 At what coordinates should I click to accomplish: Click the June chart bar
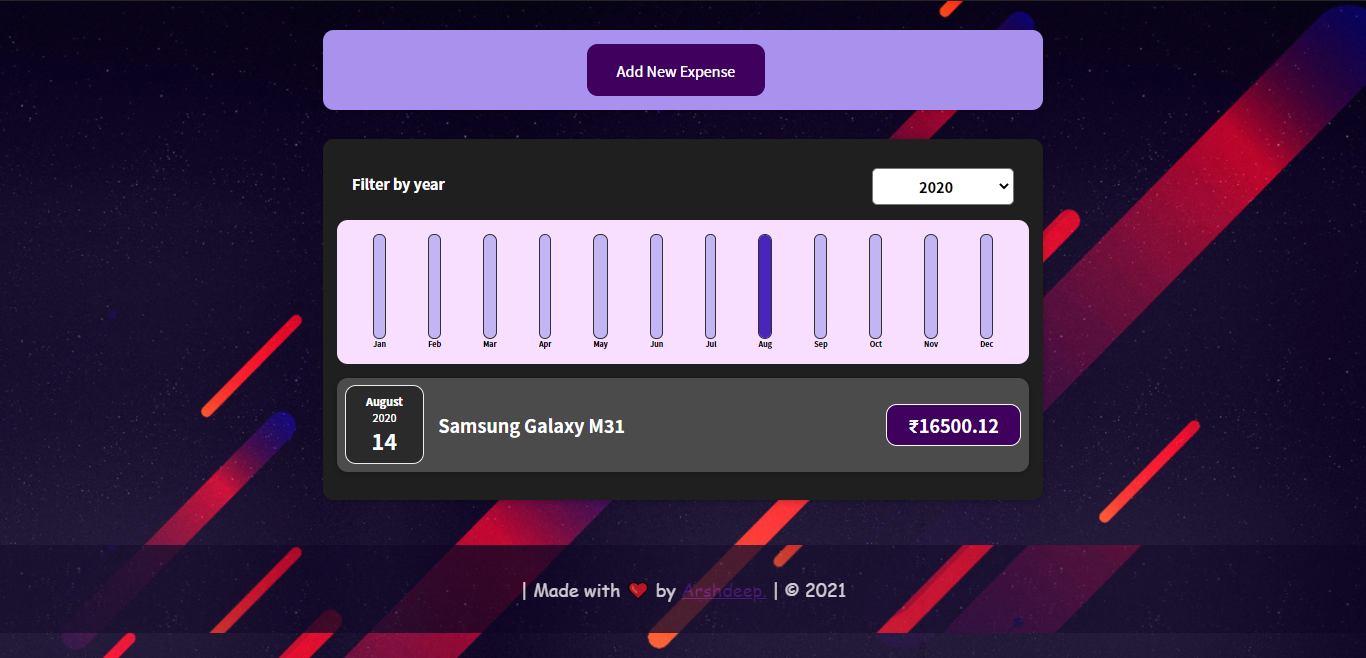pyautogui.click(x=656, y=286)
